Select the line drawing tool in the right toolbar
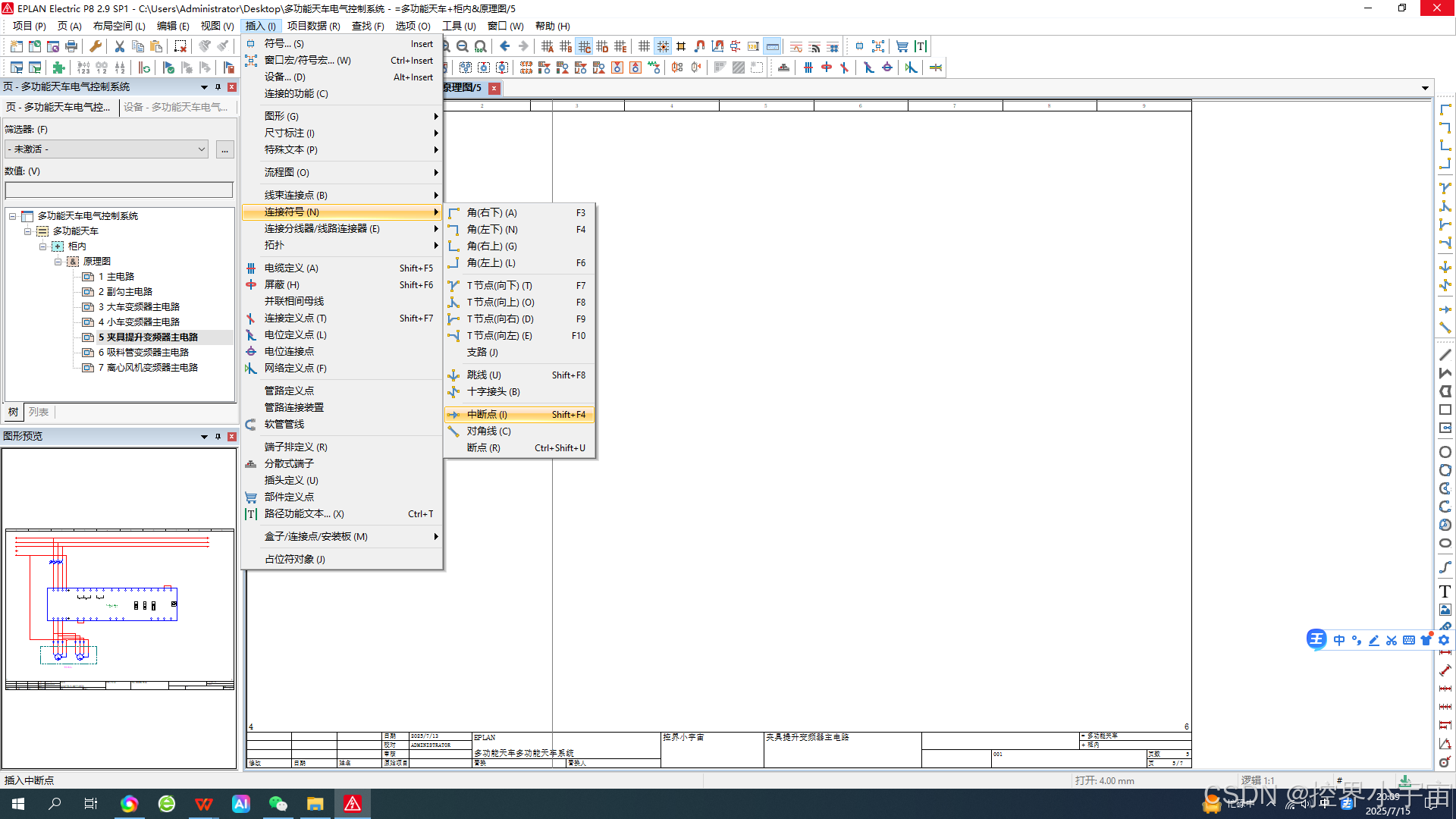Viewport: 1456px width, 819px height. pos(1445,355)
